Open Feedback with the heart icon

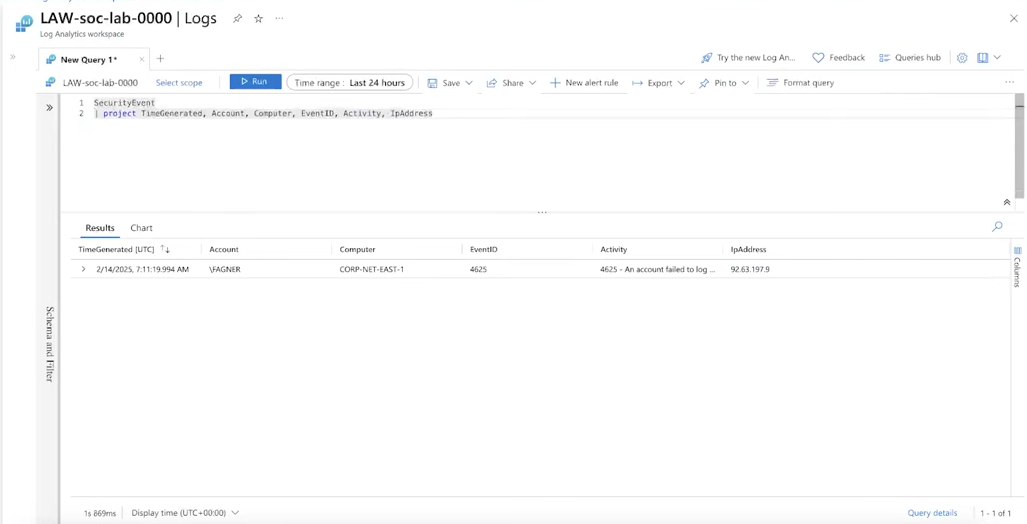pos(839,58)
